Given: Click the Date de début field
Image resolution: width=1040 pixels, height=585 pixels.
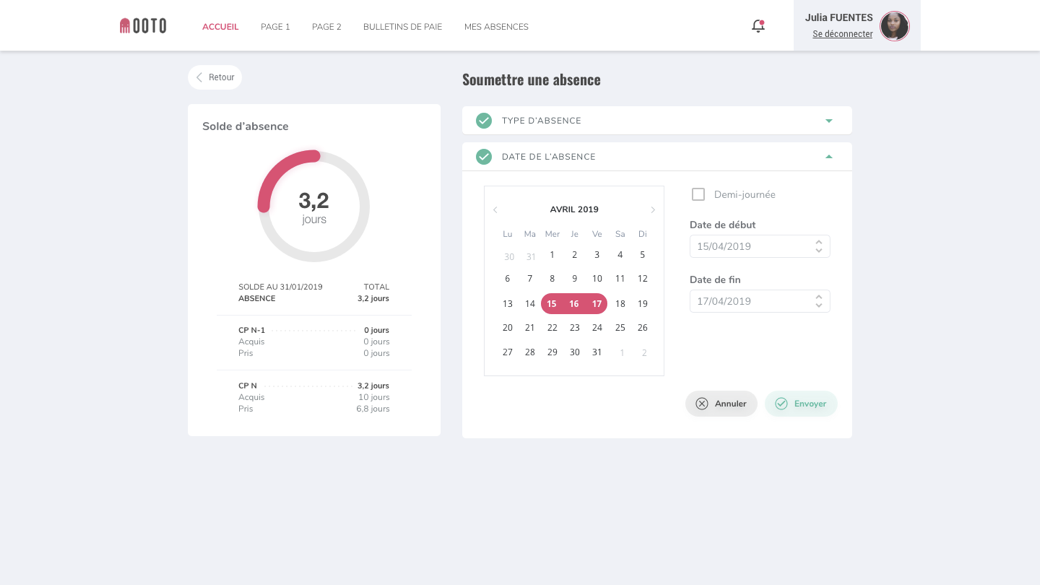Looking at the screenshot, I should (x=759, y=246).
